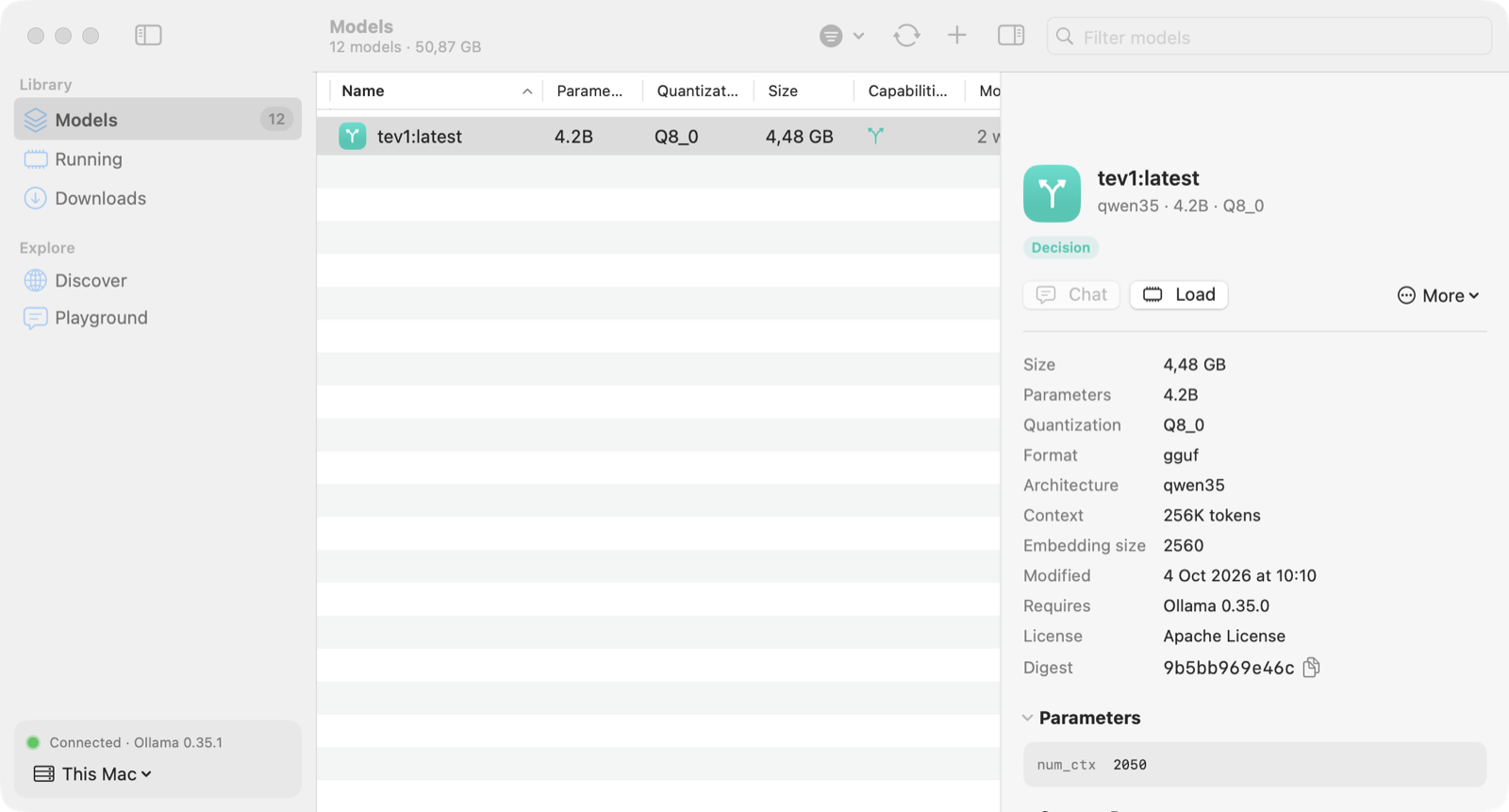Click the num_ctx parameter value 2050
Image resolution: width=1509 pixels, height=812 pixels.
click(1130, 765)
